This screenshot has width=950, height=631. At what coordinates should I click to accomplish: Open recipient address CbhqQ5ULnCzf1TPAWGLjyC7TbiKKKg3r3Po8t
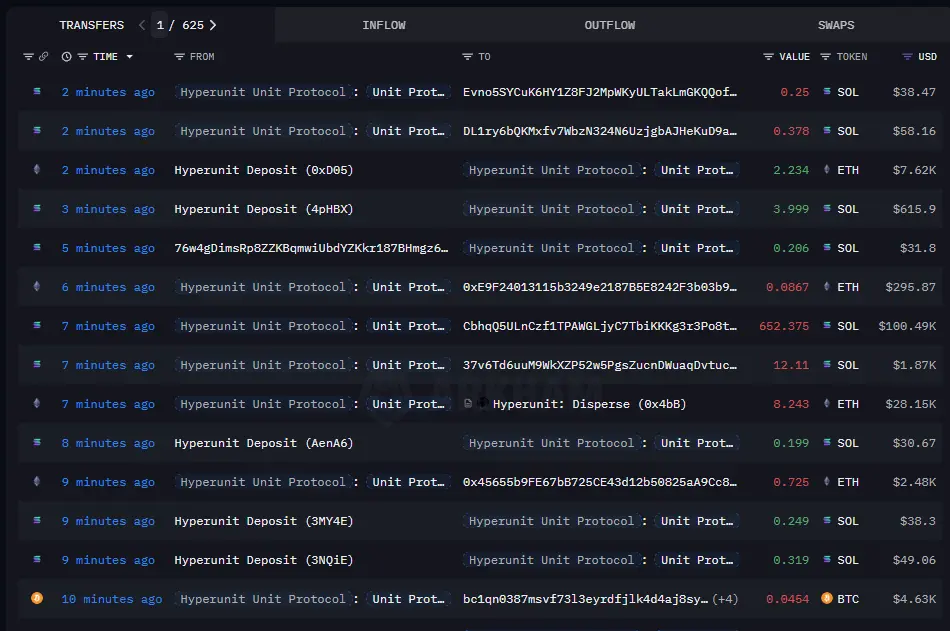point(600,326)
